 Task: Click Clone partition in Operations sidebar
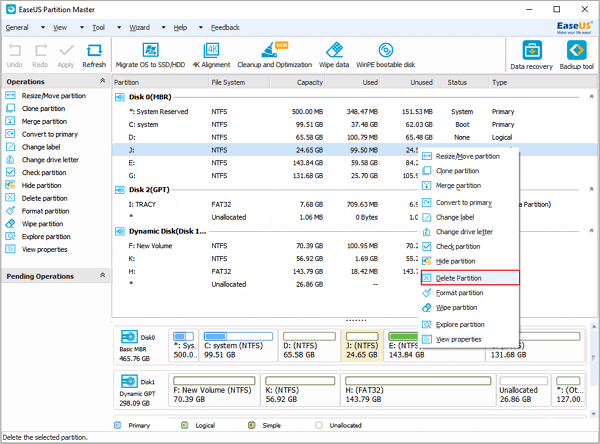(36, 109)
